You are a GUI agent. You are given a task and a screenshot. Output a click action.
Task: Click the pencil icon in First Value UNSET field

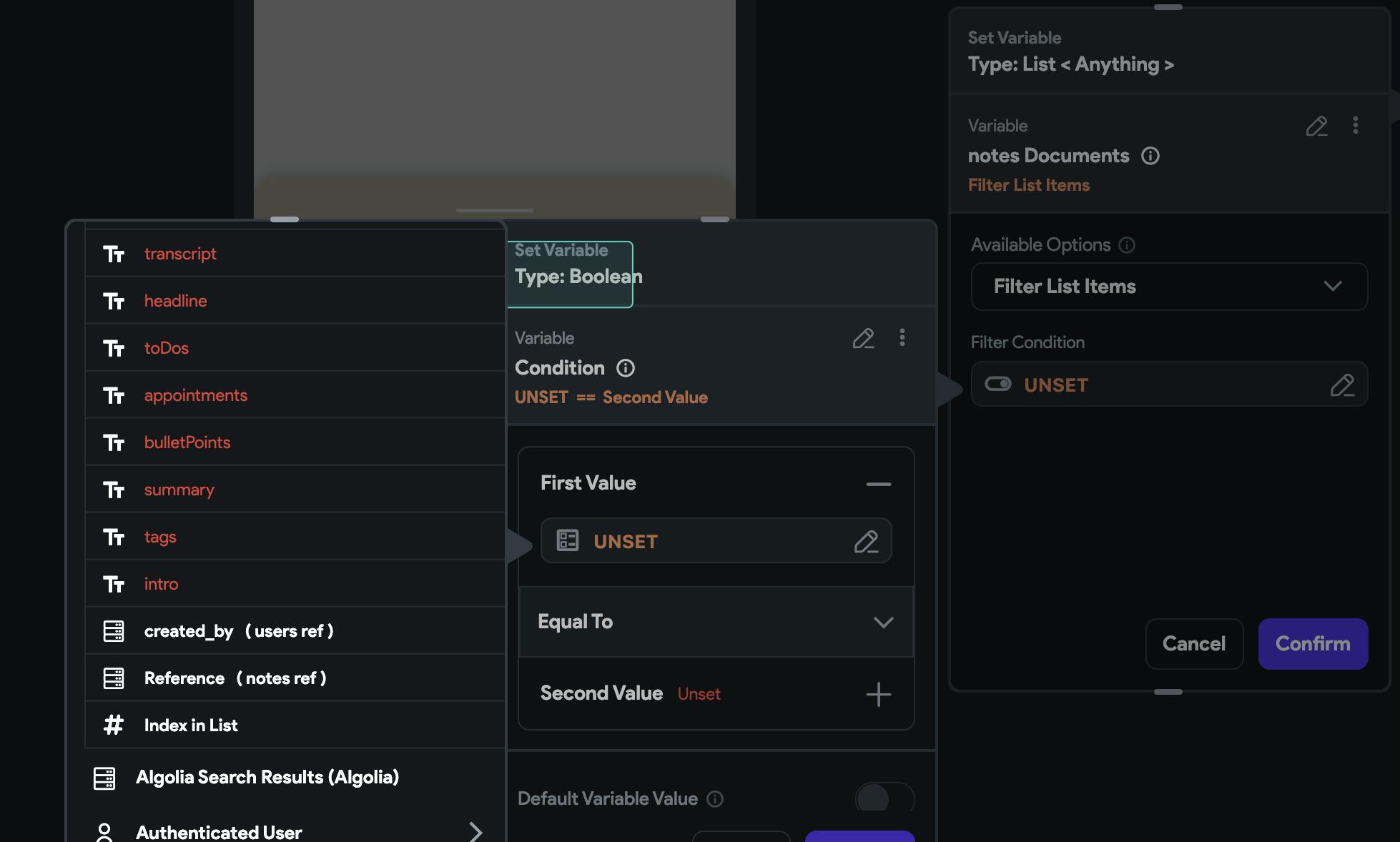pos(866,542)
